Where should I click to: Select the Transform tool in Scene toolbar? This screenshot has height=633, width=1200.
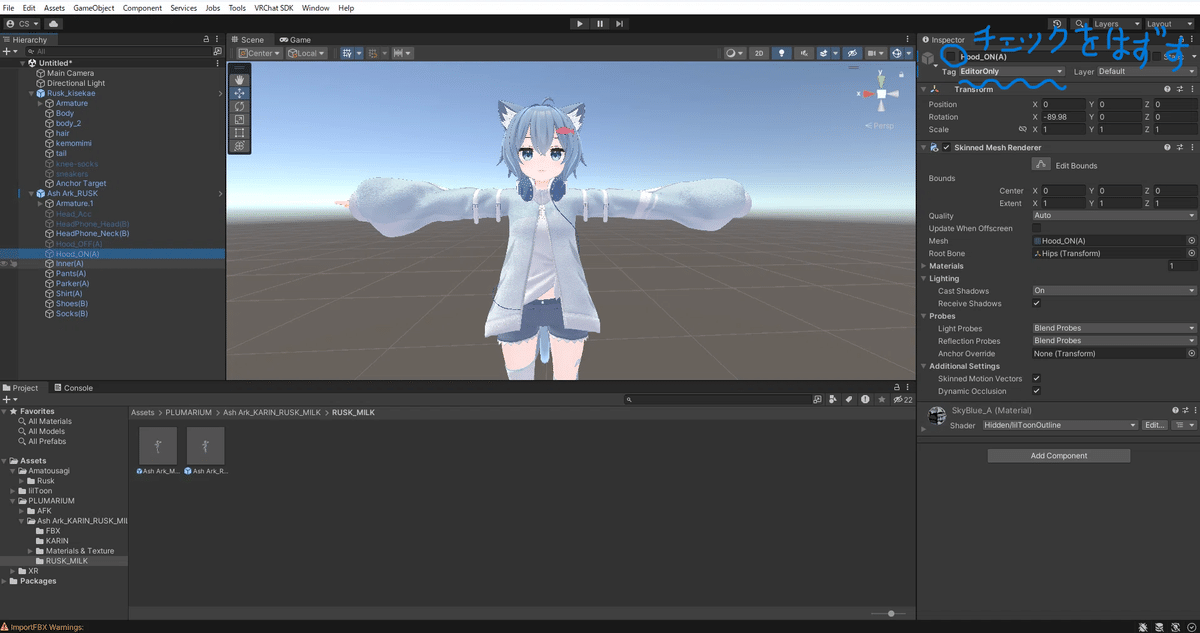(x=239, y=145)
